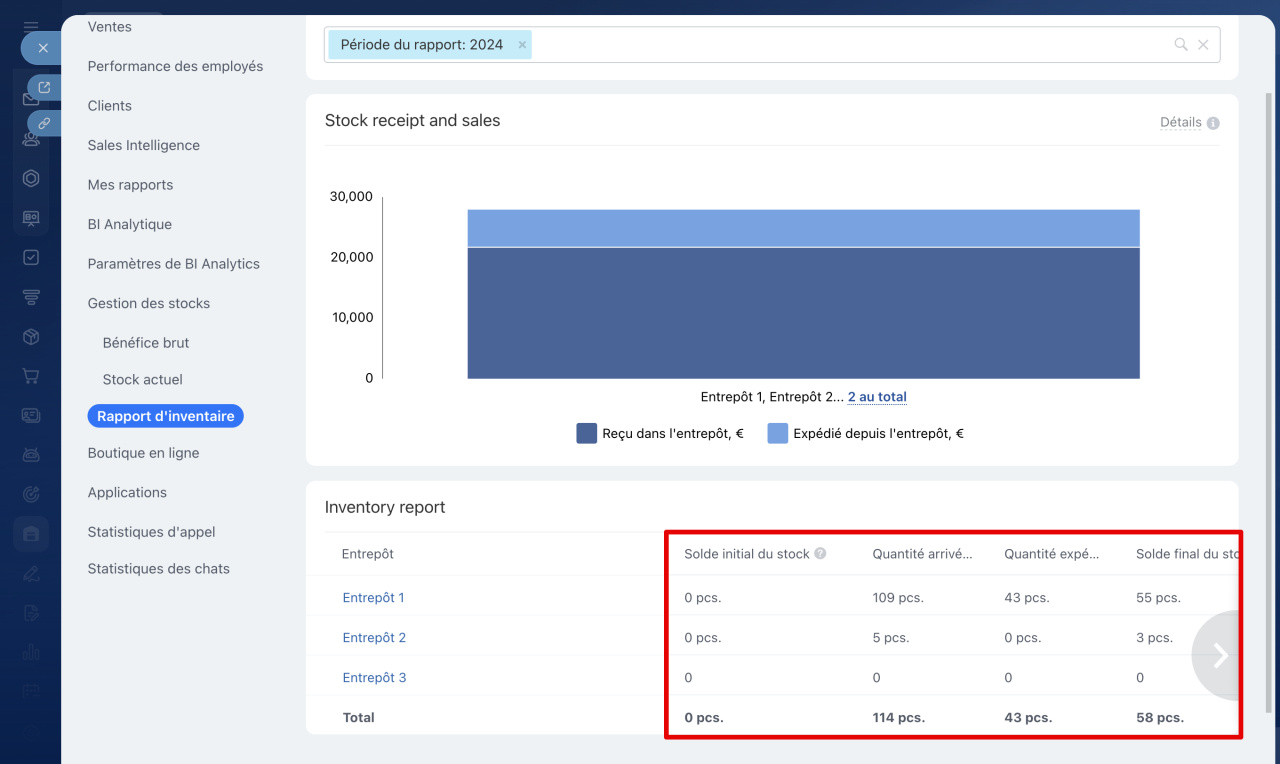Toggle 'Expédié depuis l'entrepôt' legend series
Viewport: 1280px width, 764px height.
tap(865, 434)
